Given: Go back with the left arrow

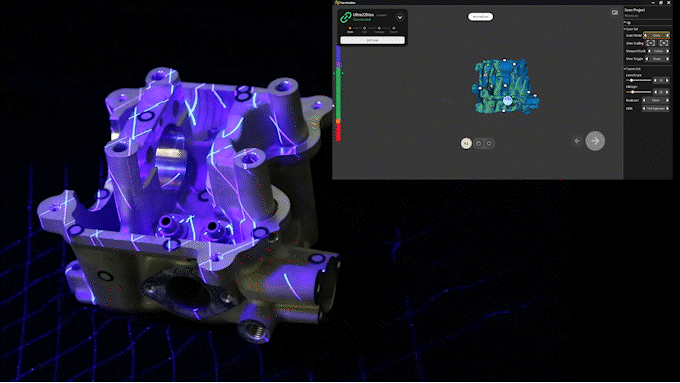Looking at the screenshot, I should coord(577,141).
